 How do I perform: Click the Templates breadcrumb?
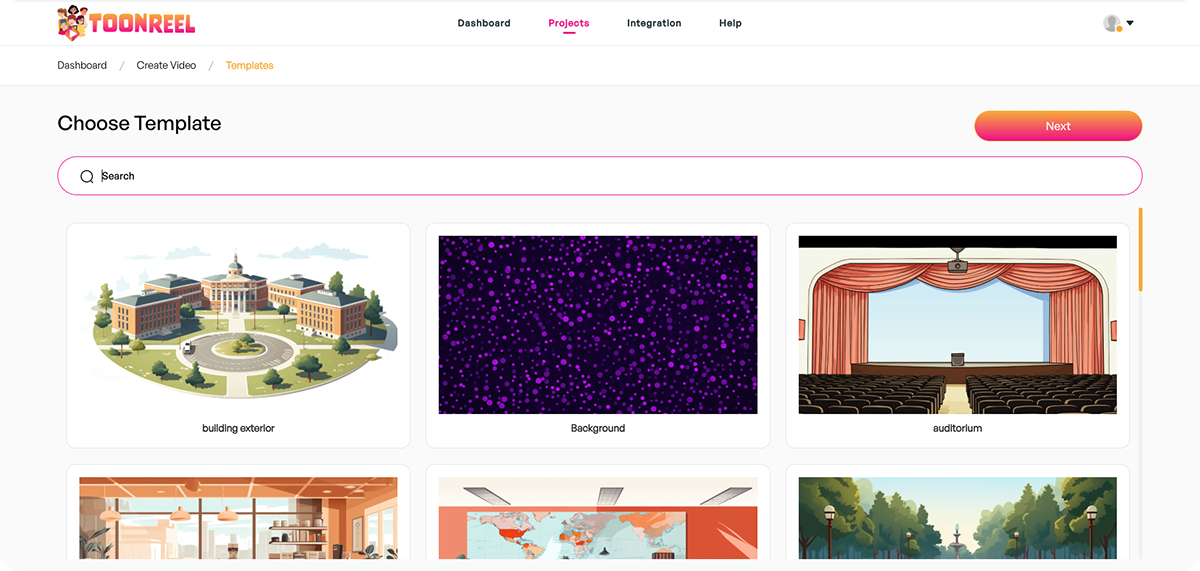[249, 65]
